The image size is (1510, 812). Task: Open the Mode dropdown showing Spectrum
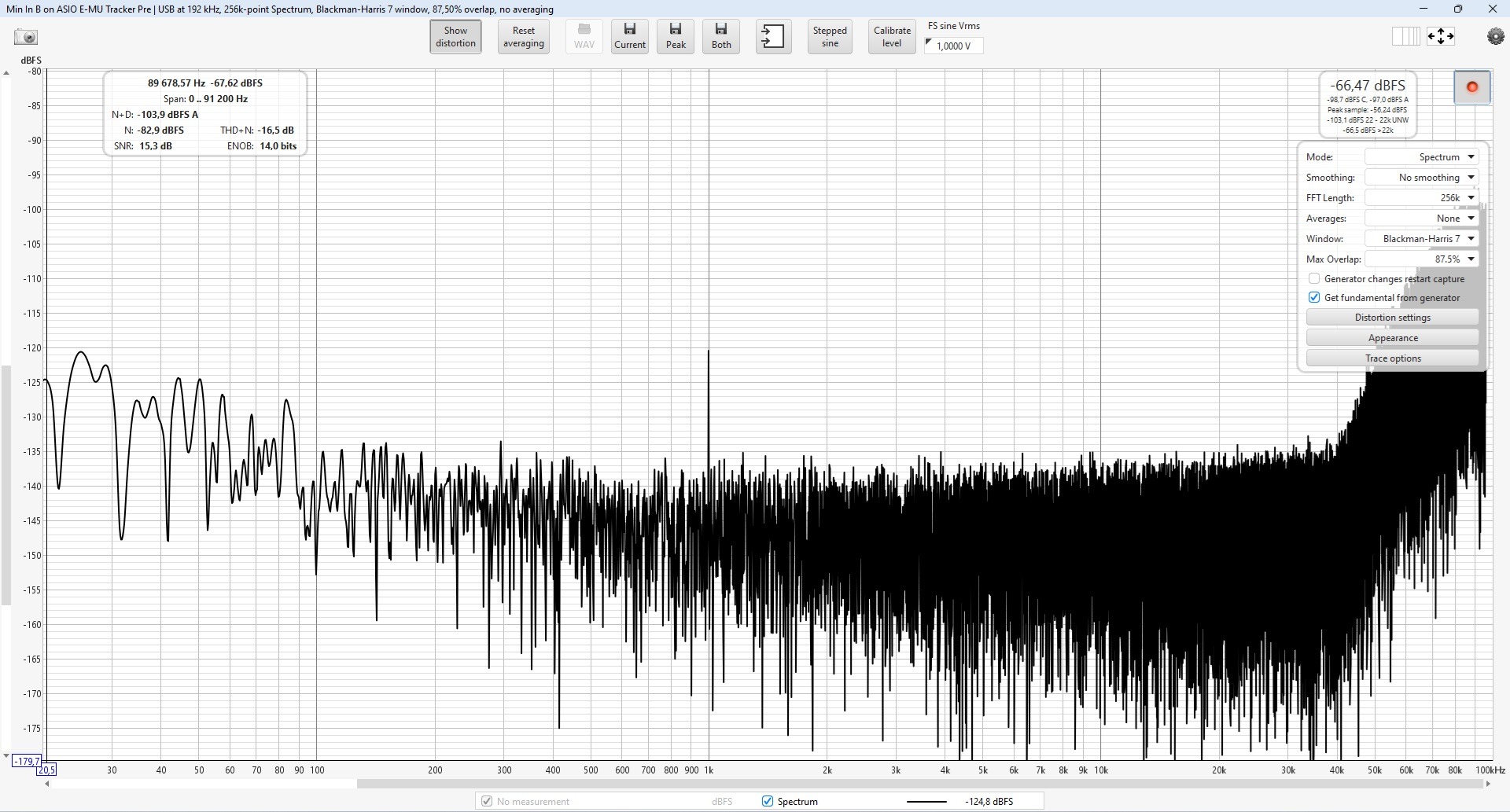point(1421,157)
